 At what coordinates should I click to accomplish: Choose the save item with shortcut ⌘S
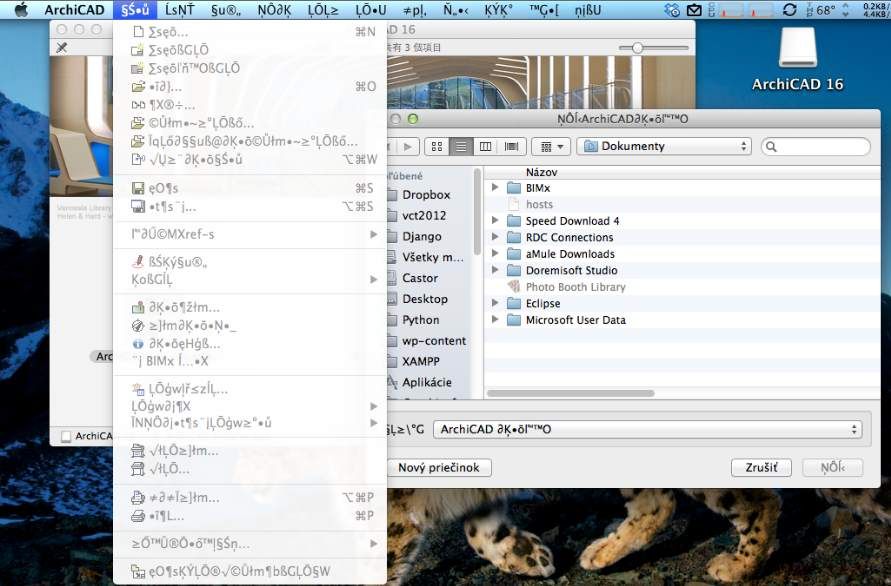(x=250, y=188)
